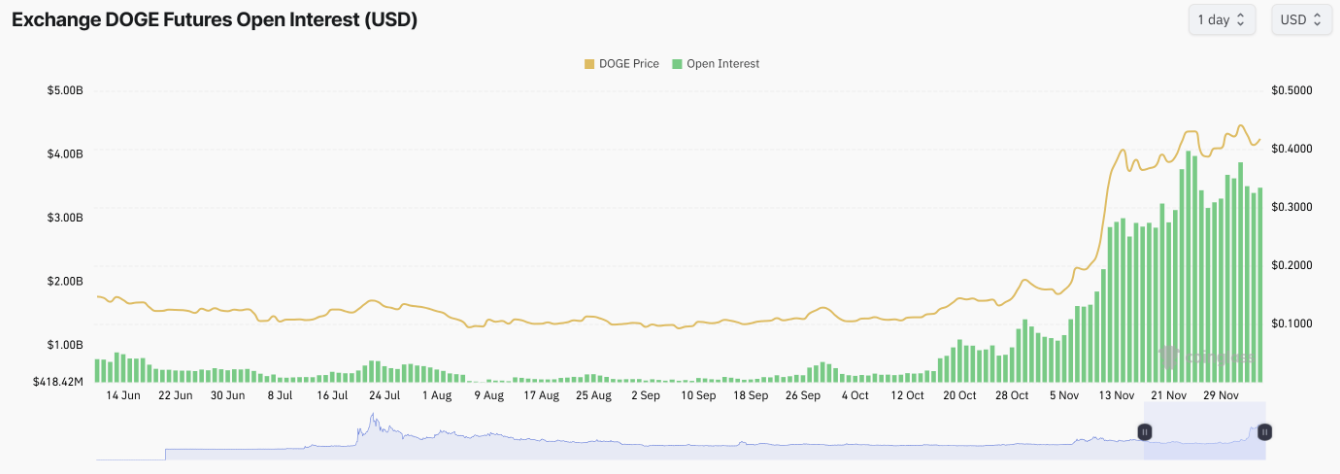Screen dimensions: 1340x474
Task: Click the 13 Nov x-axis date label
Action: click(x=1116, y=396)
